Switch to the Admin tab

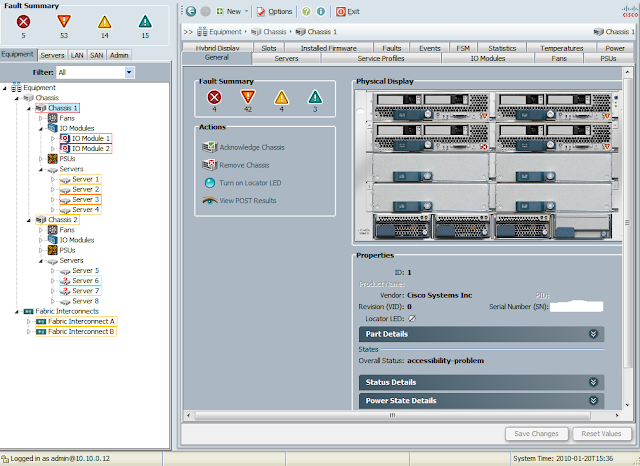point(119,55)
